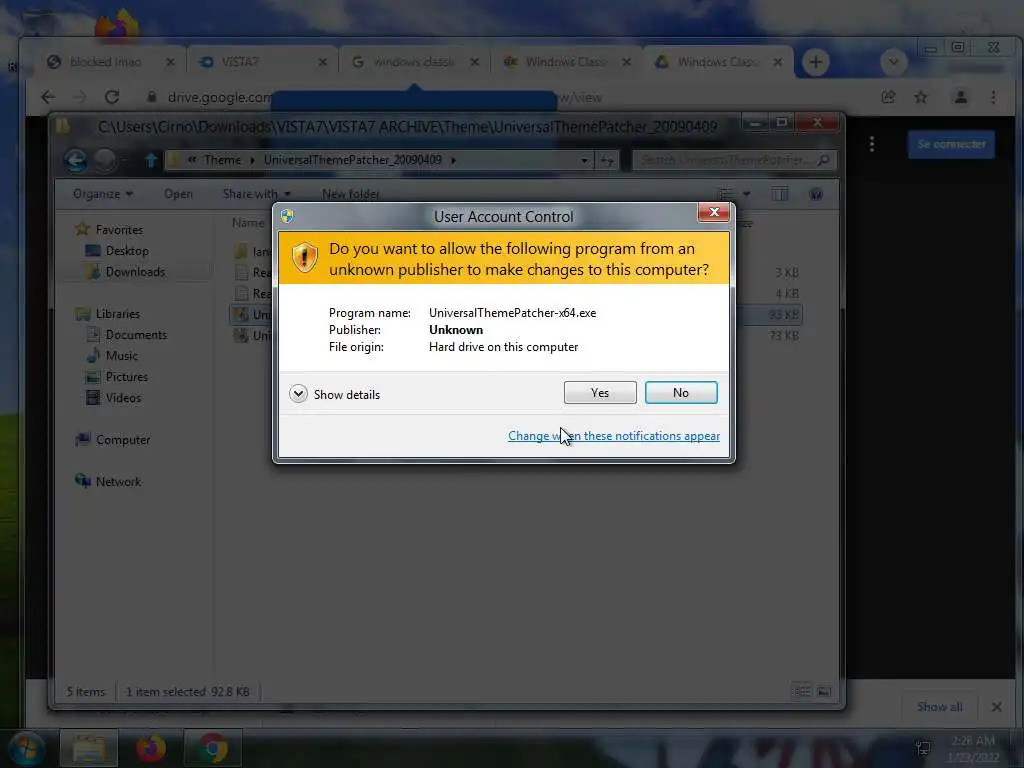This screenshot has height=768, width=1024.
Task: Select Documents library in navigation pane
Action: [x=136, y=334]
